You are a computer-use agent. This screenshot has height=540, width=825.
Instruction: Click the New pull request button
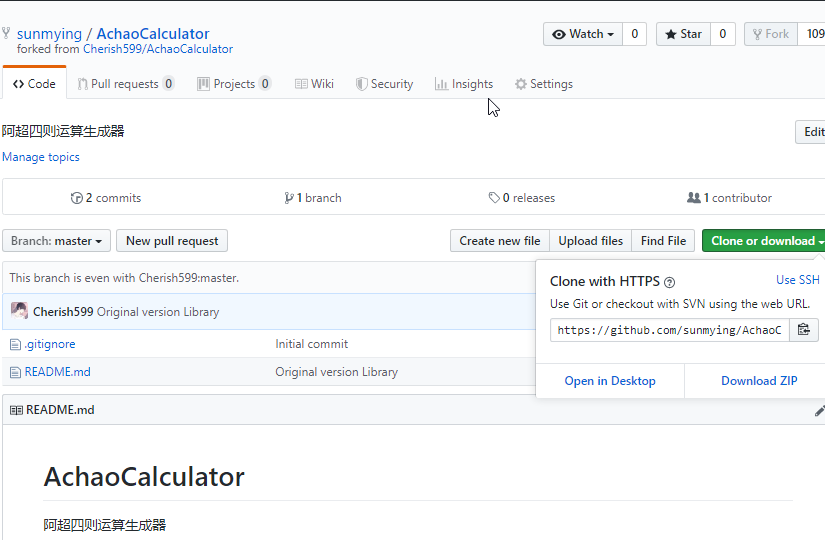pos(172,241)
